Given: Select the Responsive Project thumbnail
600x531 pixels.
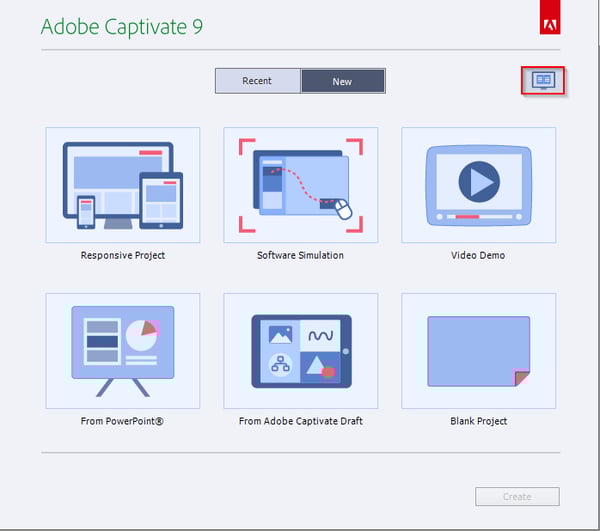Looking at the screenshot, I should coord(123,185).
